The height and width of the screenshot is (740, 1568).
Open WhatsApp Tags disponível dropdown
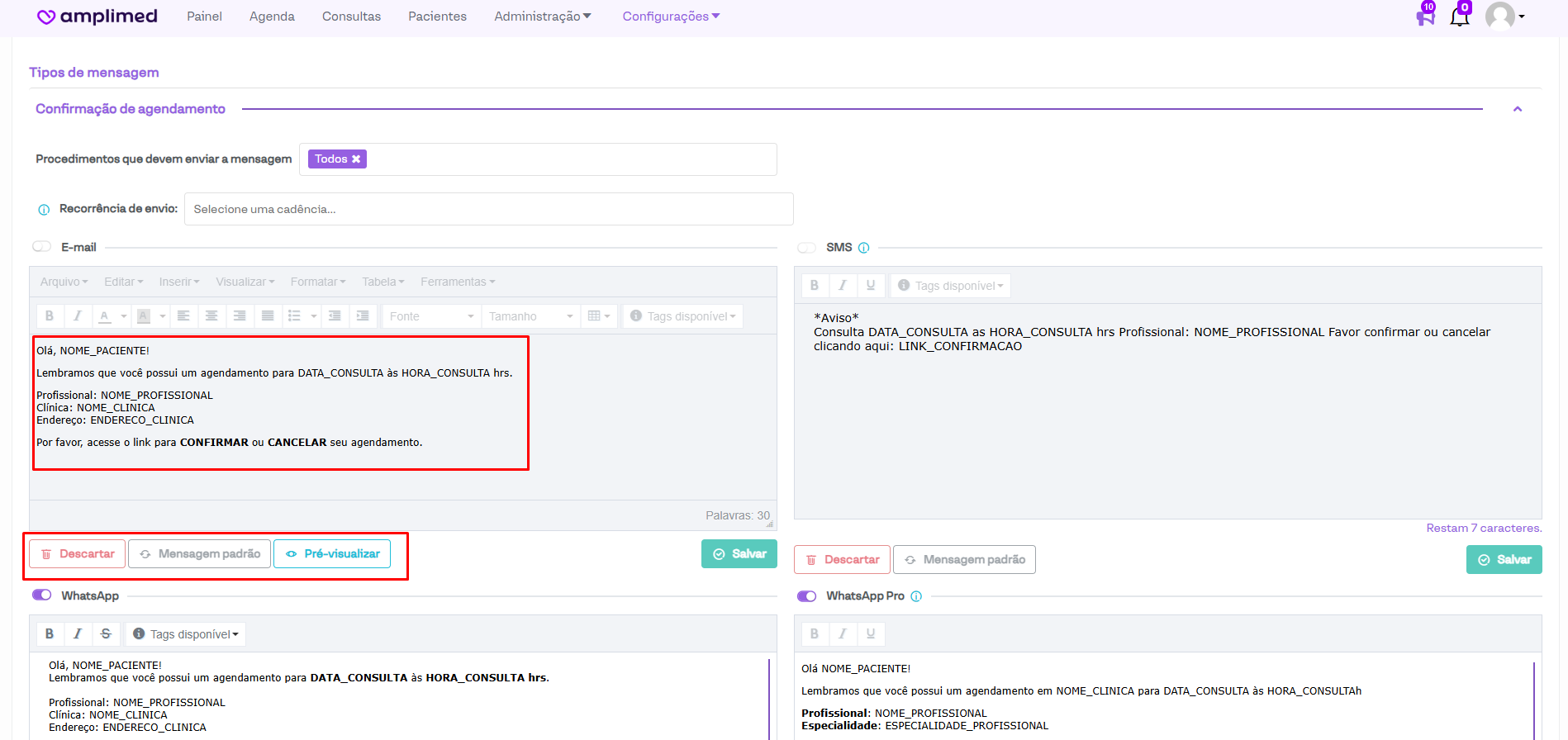(x=186, y=634)
